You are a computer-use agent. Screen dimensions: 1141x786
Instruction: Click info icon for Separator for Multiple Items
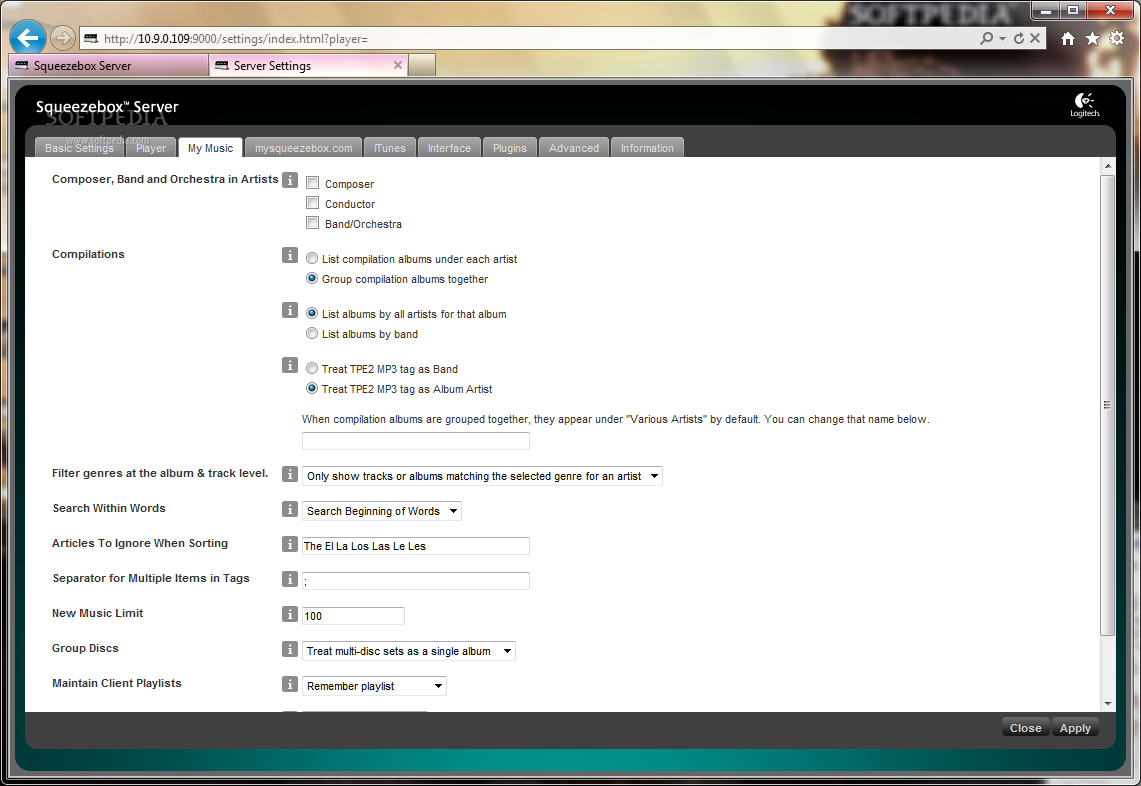290,579
